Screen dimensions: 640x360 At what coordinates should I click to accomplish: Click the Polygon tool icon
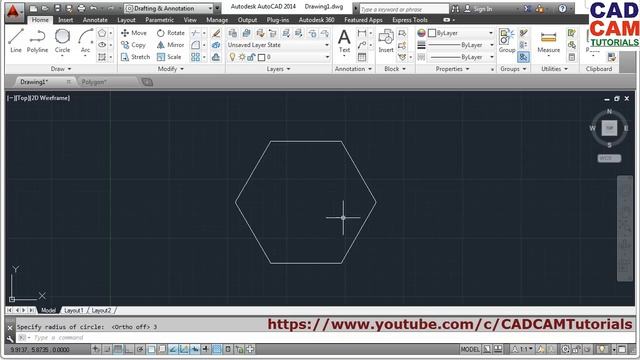[x=102, y=33]
